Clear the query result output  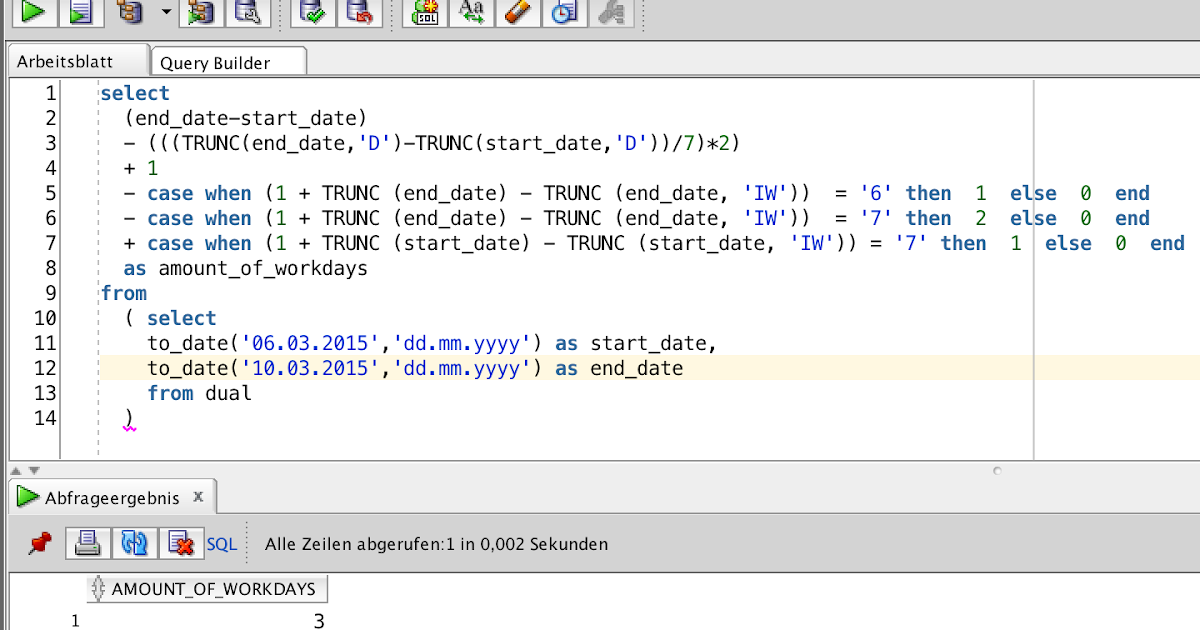[180, 543]
